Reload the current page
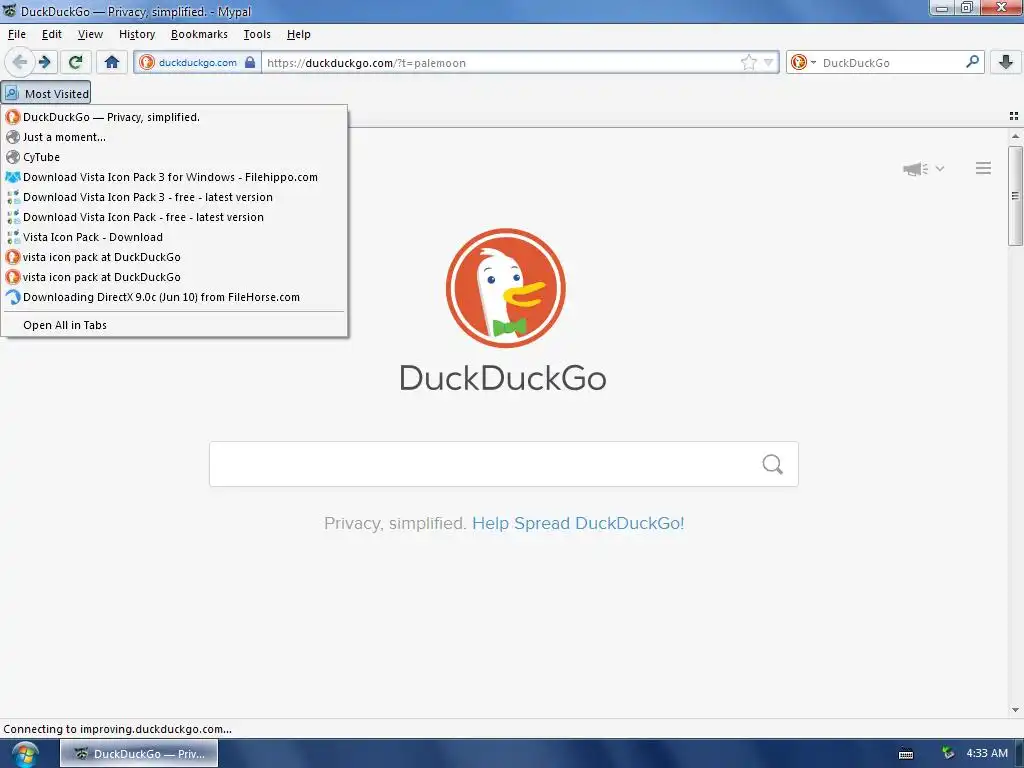Viewport: 1024px width, 768px height. [x=75, y=62]
